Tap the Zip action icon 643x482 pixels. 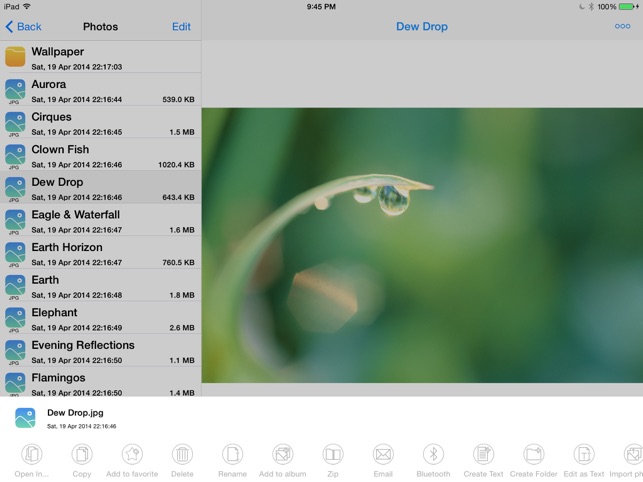click(333, 455)
